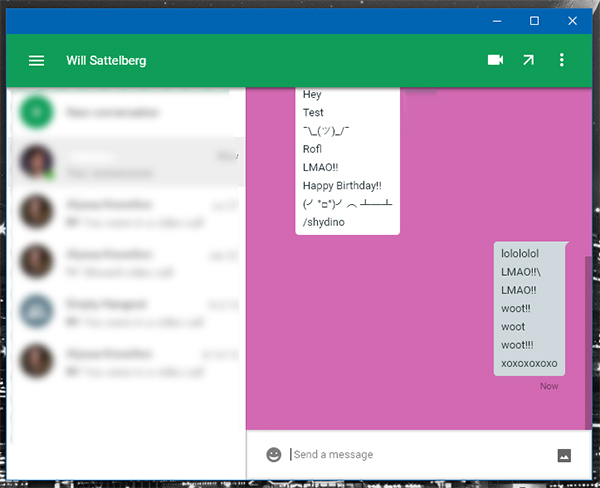600x488 pixels.
Task: Click the 'Now' timestamp under sent messages
Action: click(x=549, y=386)
